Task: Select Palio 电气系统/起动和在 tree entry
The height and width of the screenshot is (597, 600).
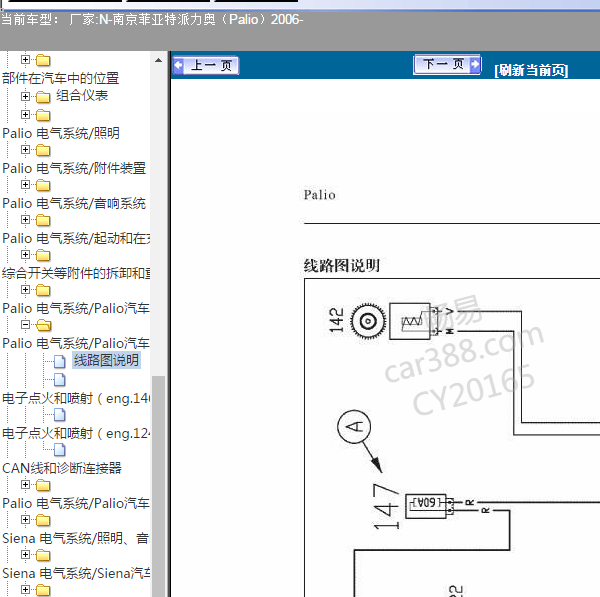Action: click(76, 238)
